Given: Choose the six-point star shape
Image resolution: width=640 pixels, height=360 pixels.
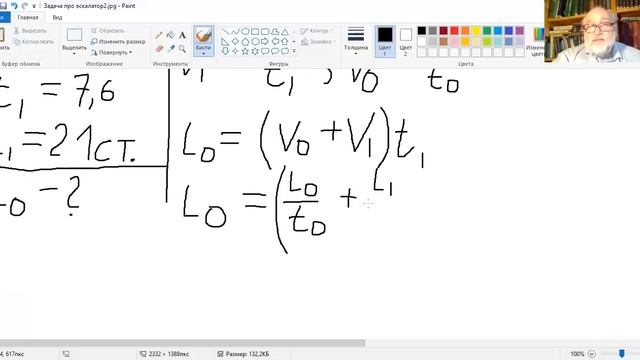Looking at the screenshot, I should coord(255,51).
